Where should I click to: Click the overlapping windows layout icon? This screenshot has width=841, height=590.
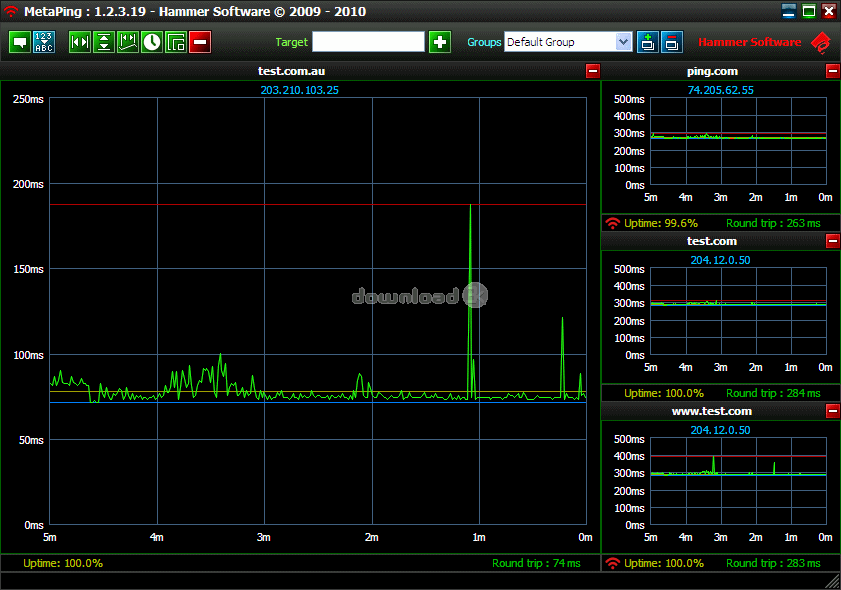tap(176, 42)
